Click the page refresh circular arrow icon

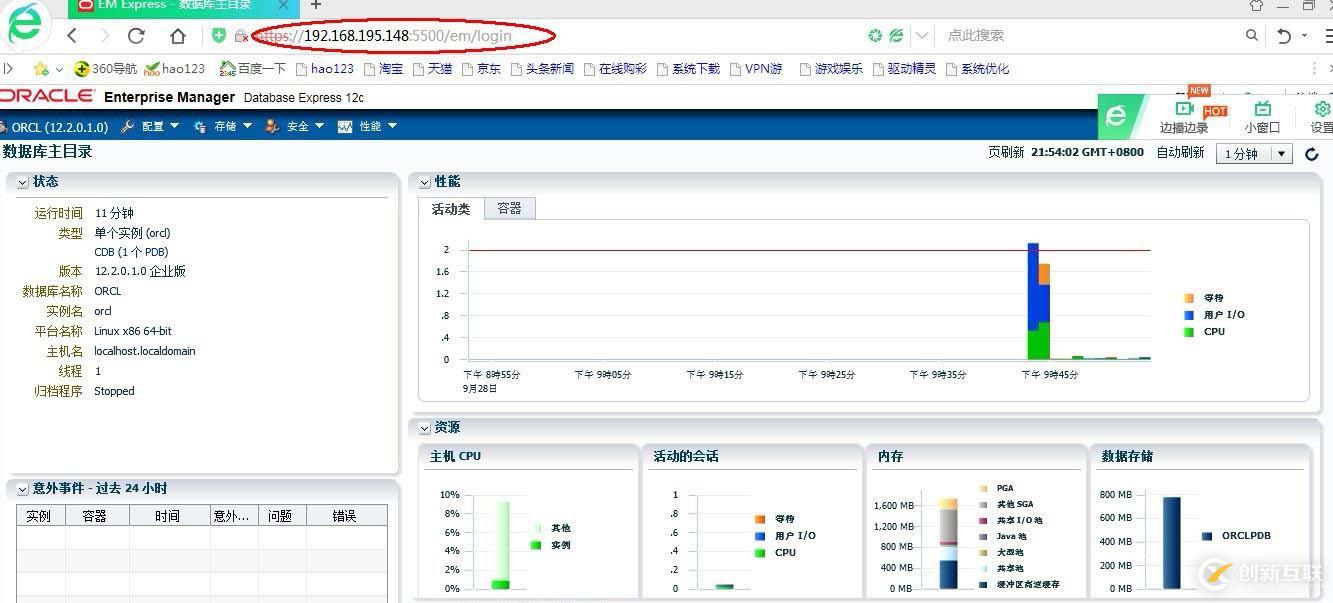(x=1311, y=154)
